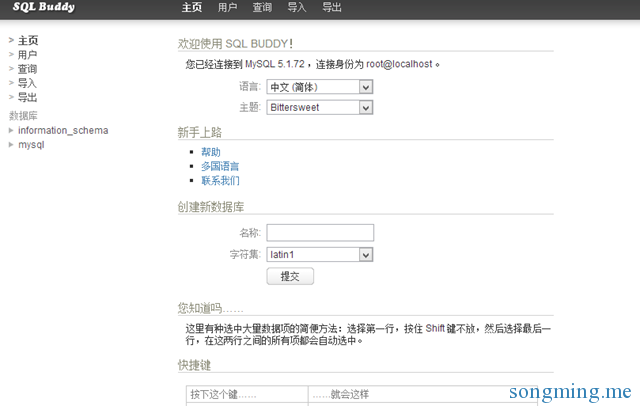
Task: Open the 用户 tab in top navigation
Action: tap(227, 8)
